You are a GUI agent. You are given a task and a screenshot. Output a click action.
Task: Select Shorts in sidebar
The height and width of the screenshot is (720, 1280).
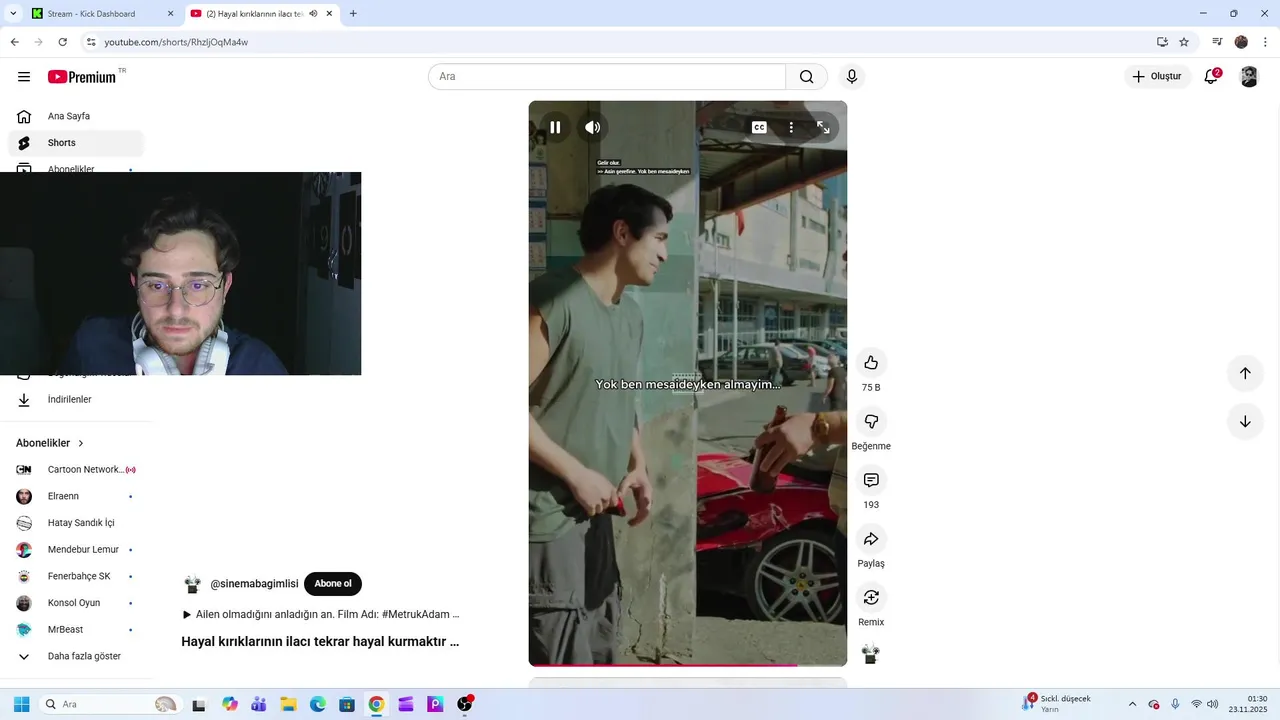tap(76, 143)
